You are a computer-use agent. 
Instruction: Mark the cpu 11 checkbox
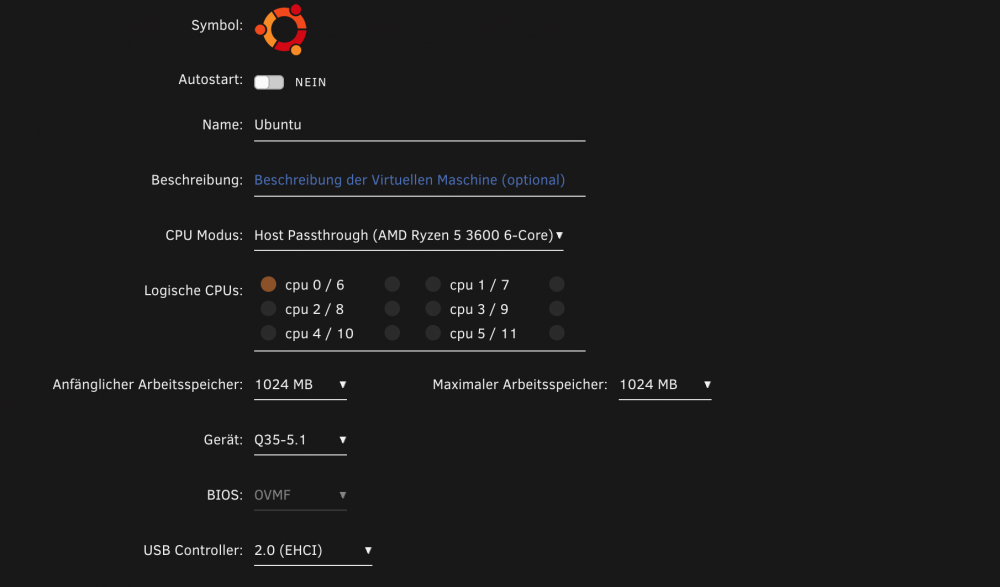[557, 333]
